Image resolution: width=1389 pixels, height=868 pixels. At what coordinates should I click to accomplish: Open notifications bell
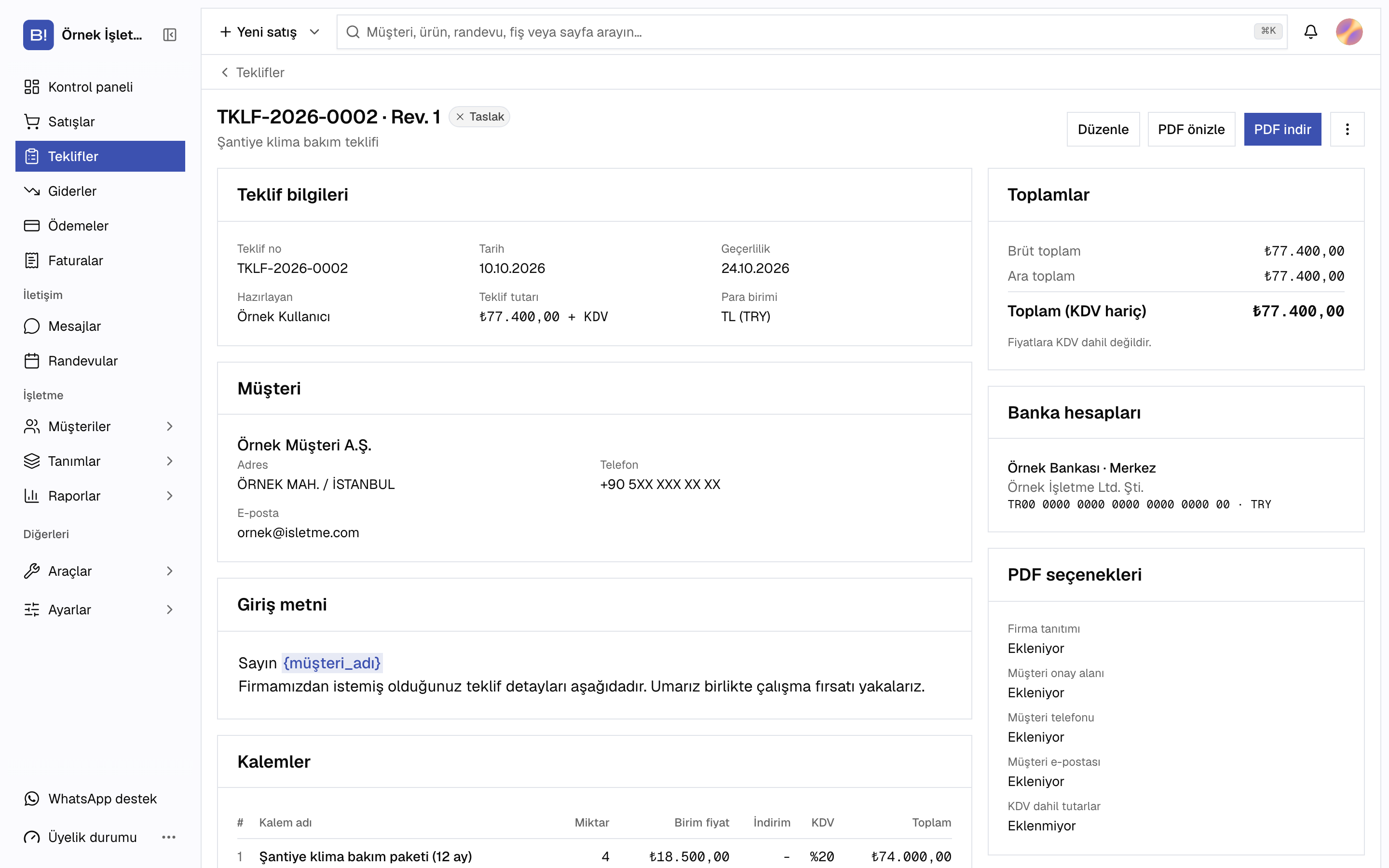pyautogui.click(x=1310, y=31)
